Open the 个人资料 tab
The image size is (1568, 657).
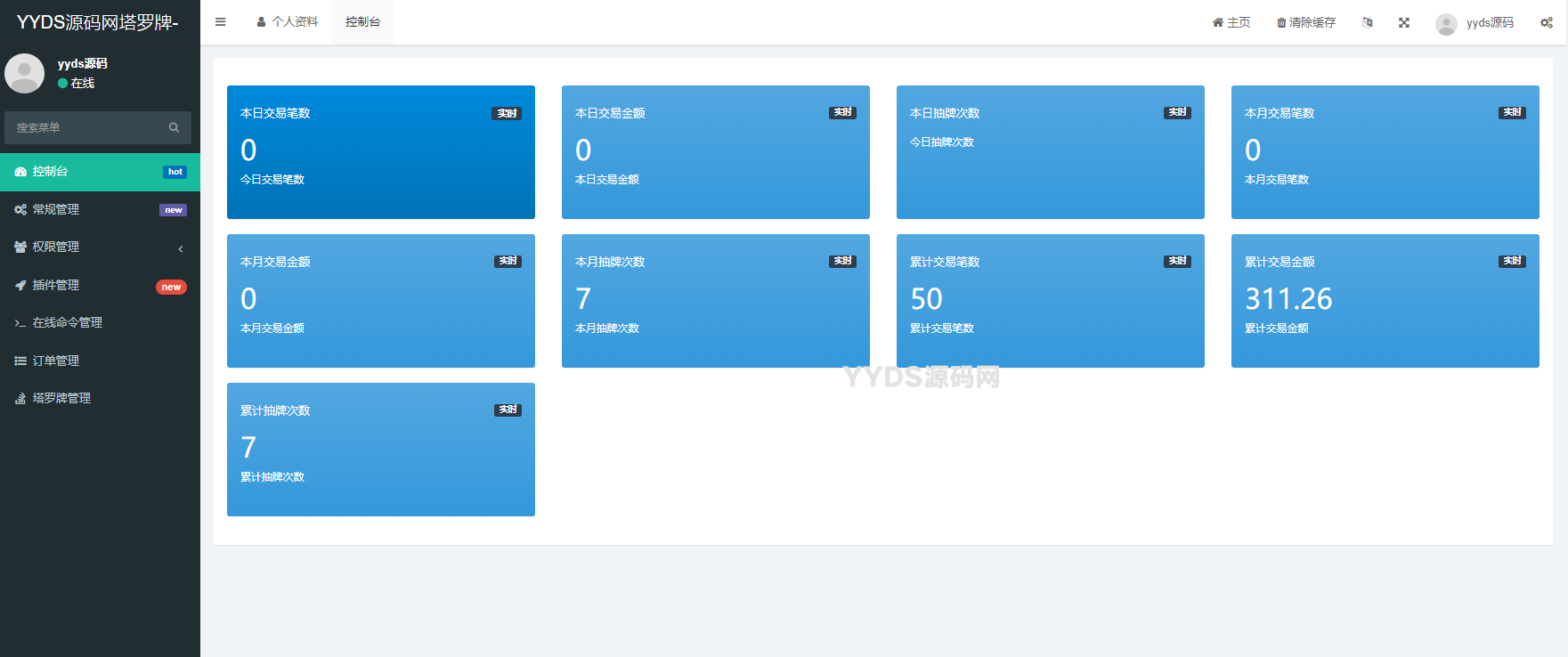(288, 22)
